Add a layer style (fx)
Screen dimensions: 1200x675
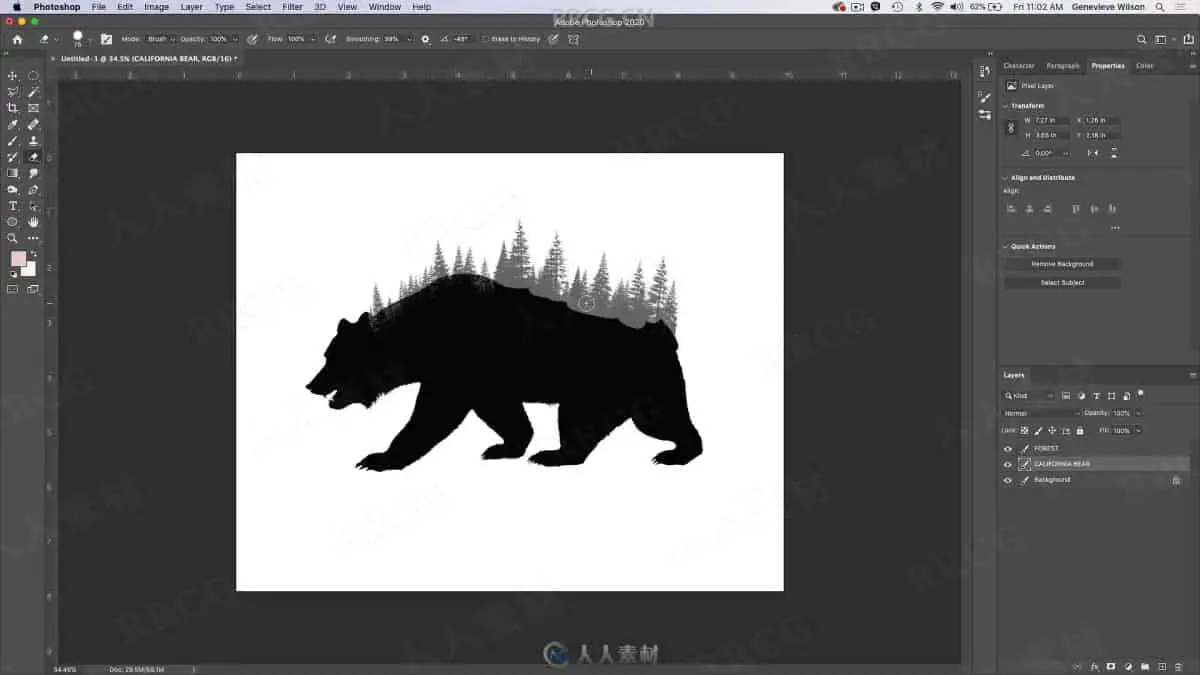pos(1095,665)
